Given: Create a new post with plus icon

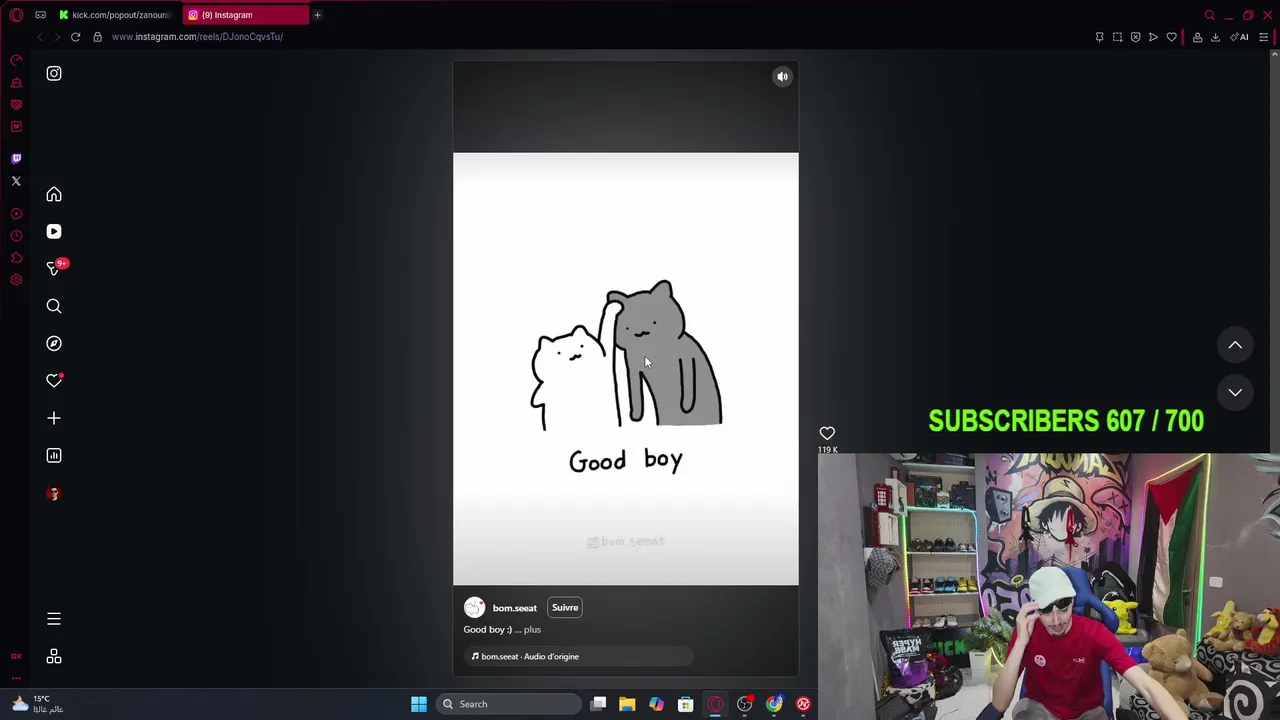Looking at the screenshot, I should [54, 418].
